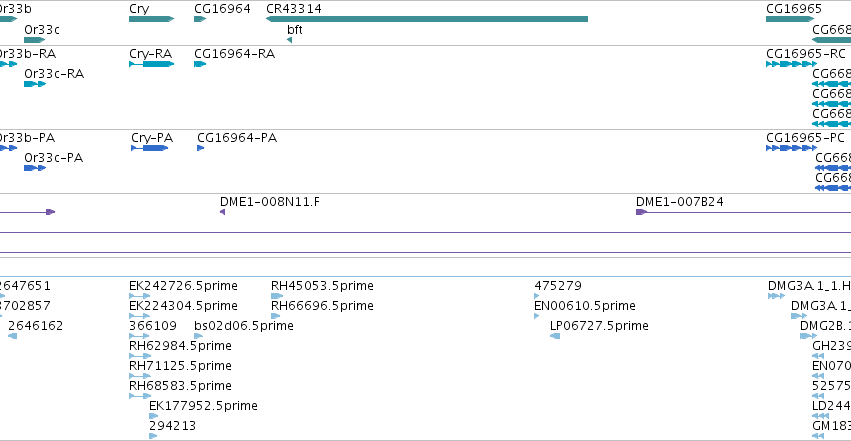
Task: Click the LD244 EST at right edge
Action: pos(820,417)
